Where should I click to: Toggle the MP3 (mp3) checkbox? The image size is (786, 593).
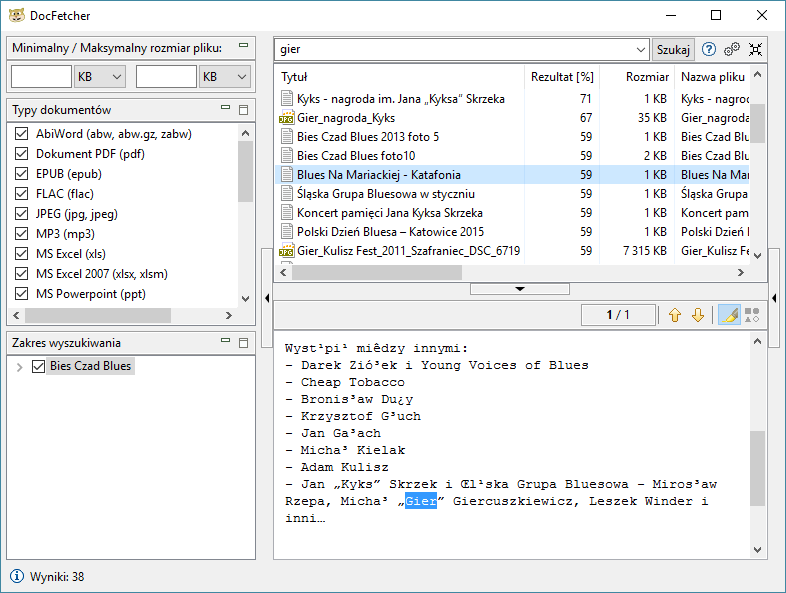click(x=22, y=234)
